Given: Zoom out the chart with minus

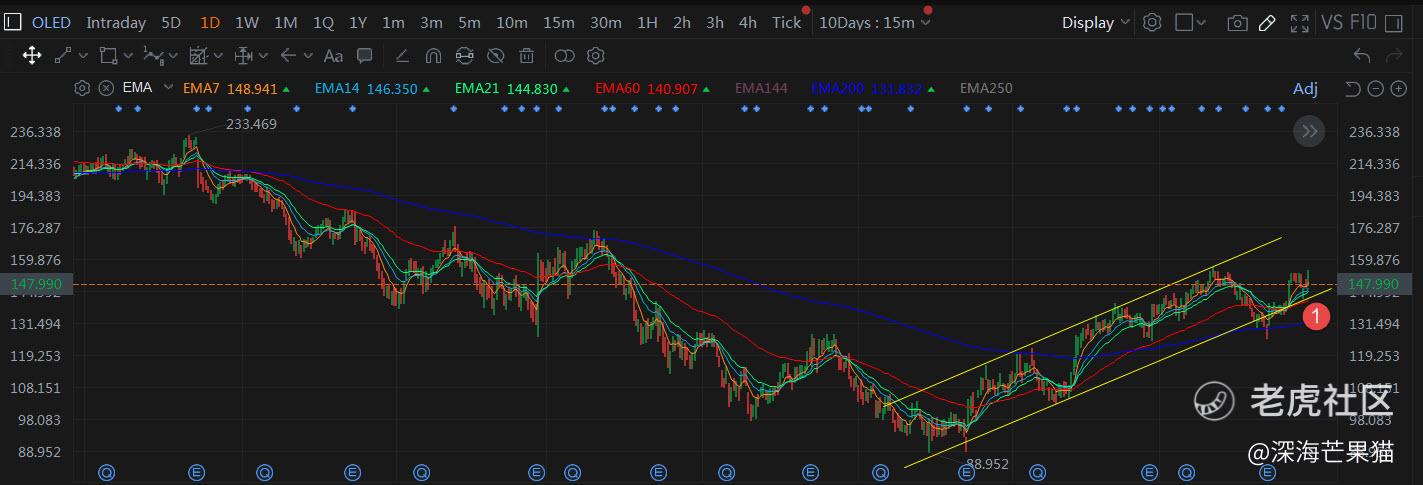Looking at the screenshot, I should [x=1374, y=89].
